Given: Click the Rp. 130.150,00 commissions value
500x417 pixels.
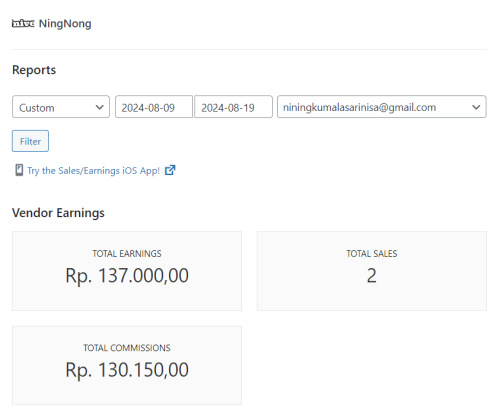Looking at the screenshot, I should (x=127, y=370).
